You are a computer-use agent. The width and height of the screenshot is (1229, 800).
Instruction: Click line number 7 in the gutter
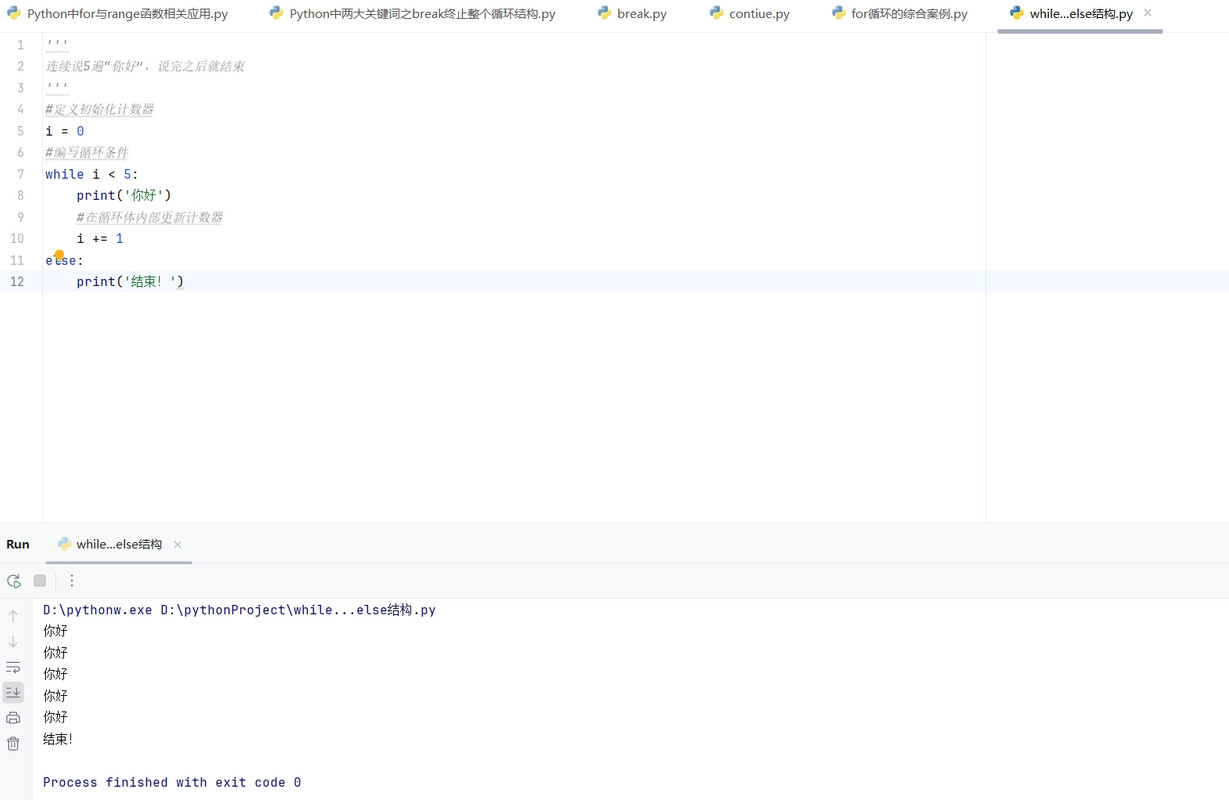pos(20,174)
